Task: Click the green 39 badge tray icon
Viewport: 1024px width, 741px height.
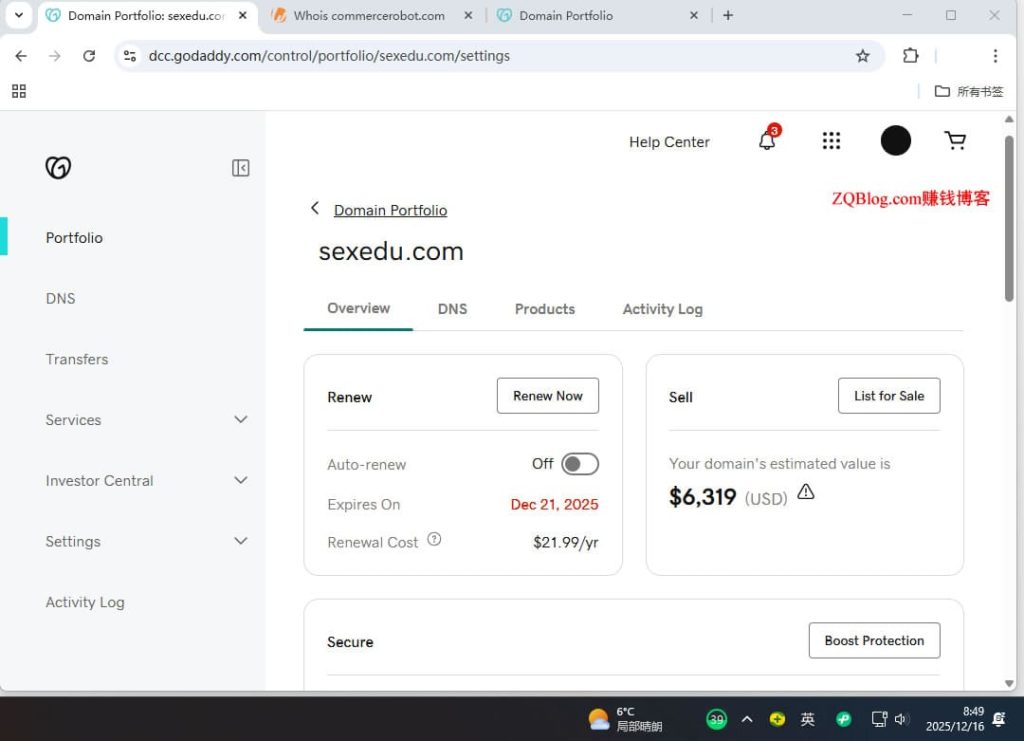Action: (716, 719)
